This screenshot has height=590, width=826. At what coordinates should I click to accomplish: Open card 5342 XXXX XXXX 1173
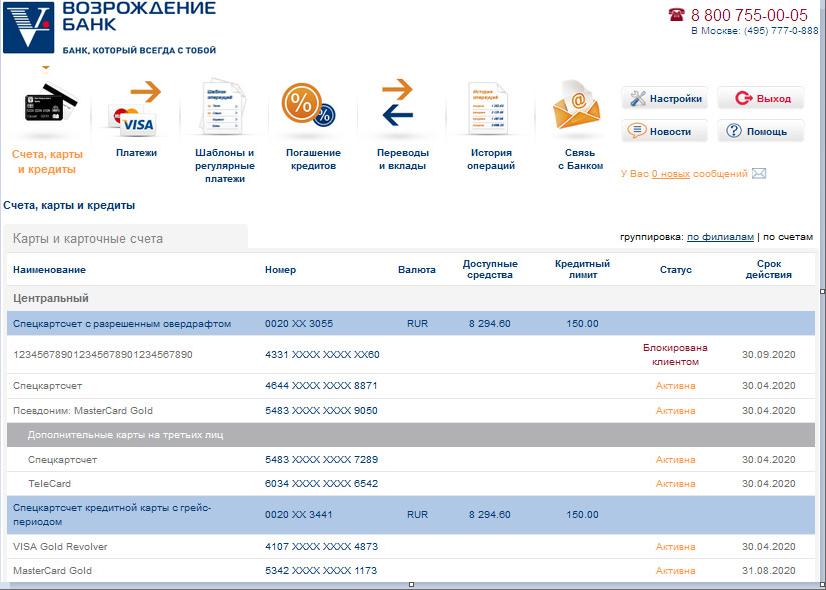click(321, 571)
